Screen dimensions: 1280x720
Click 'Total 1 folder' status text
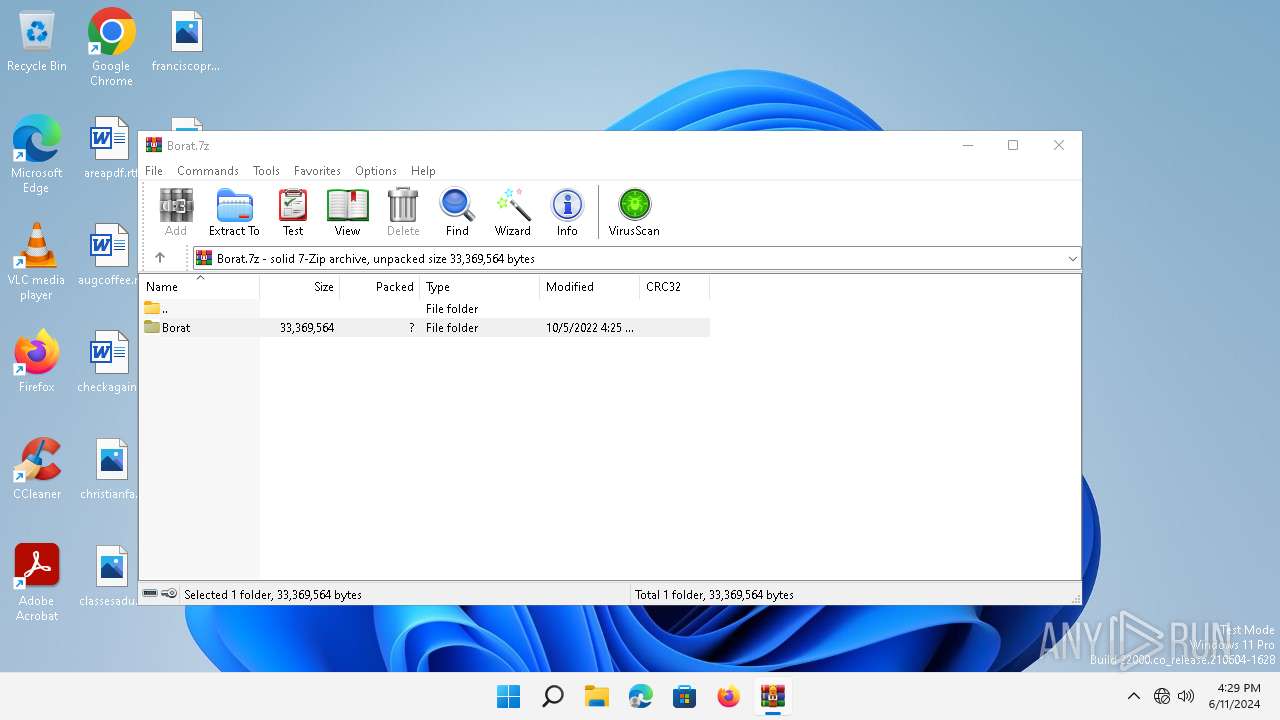[714, 594]
